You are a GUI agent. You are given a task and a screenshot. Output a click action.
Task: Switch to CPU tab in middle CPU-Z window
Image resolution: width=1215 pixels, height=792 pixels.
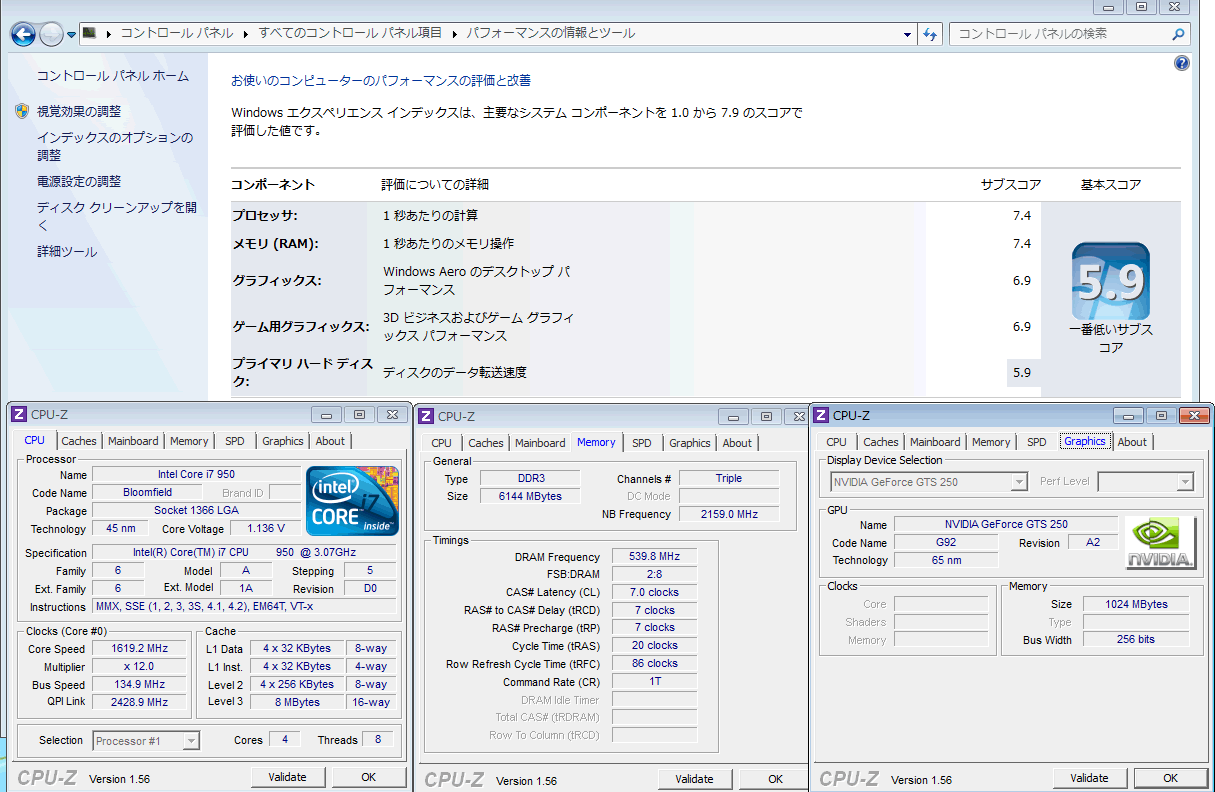[x=442, y=443]
